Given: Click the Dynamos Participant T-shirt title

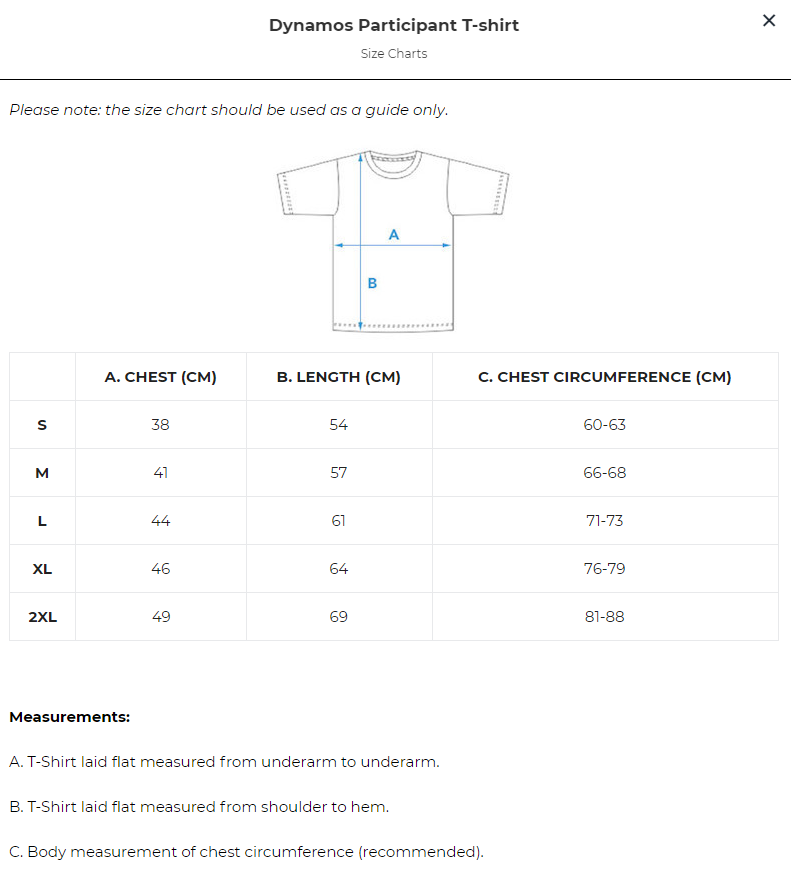Looking at the screenshot, I should 394,25.
